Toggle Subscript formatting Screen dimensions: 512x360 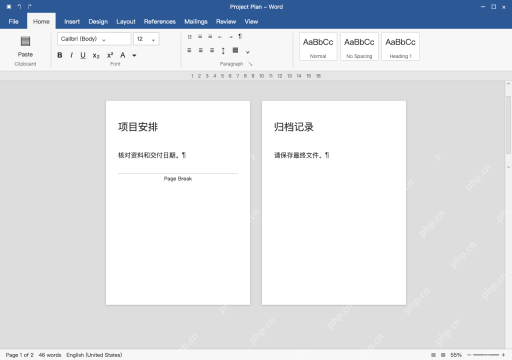pos(96,56)
